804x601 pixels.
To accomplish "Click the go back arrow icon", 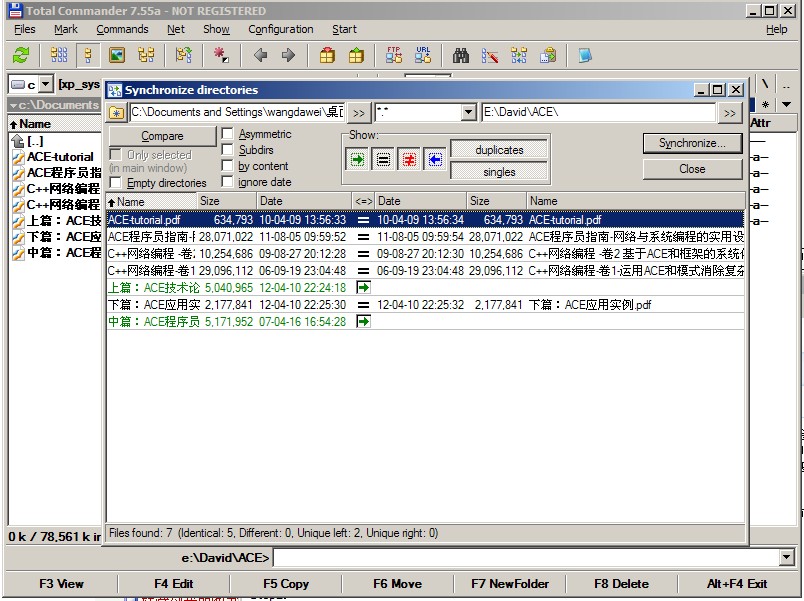I will tap(260, 55).
